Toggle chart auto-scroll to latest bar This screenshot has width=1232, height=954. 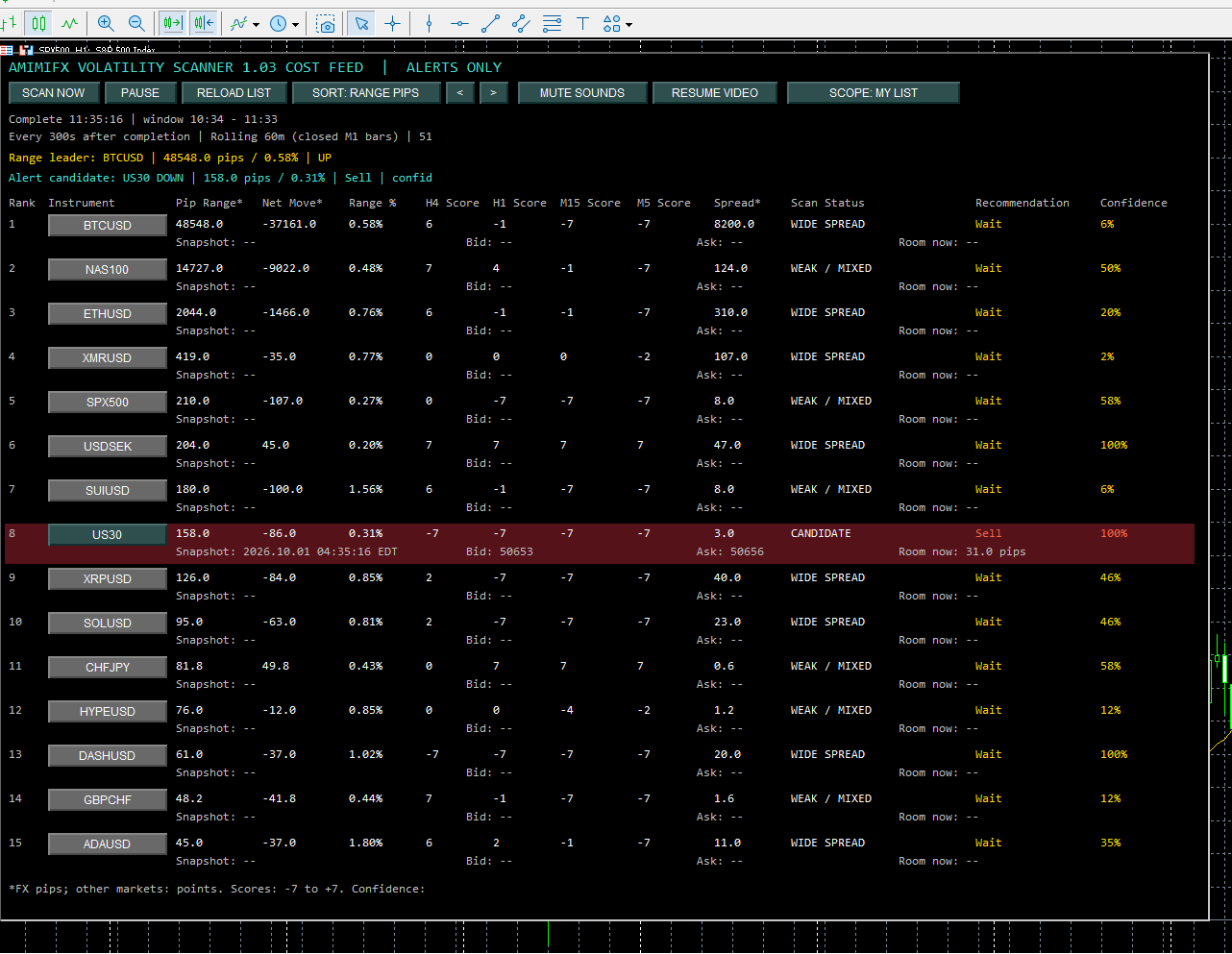tap(172, 23)
